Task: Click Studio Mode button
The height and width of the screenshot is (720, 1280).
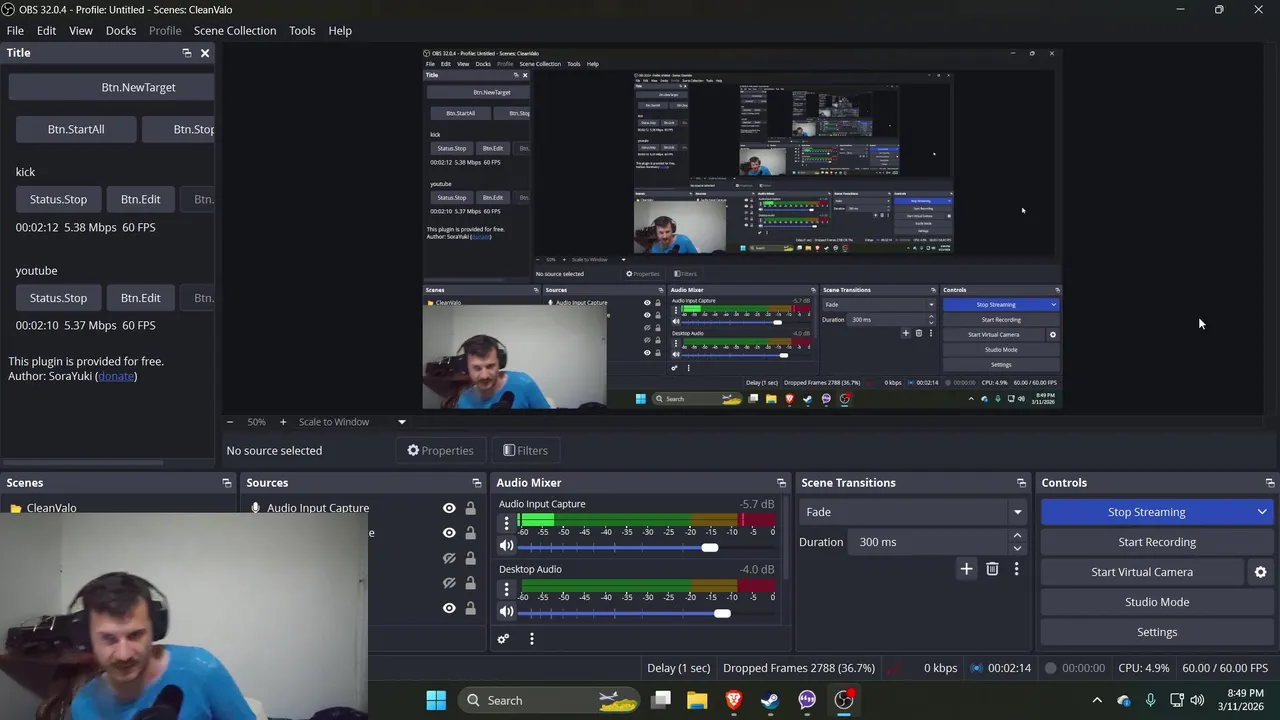Action: (x=1157, y=602)
